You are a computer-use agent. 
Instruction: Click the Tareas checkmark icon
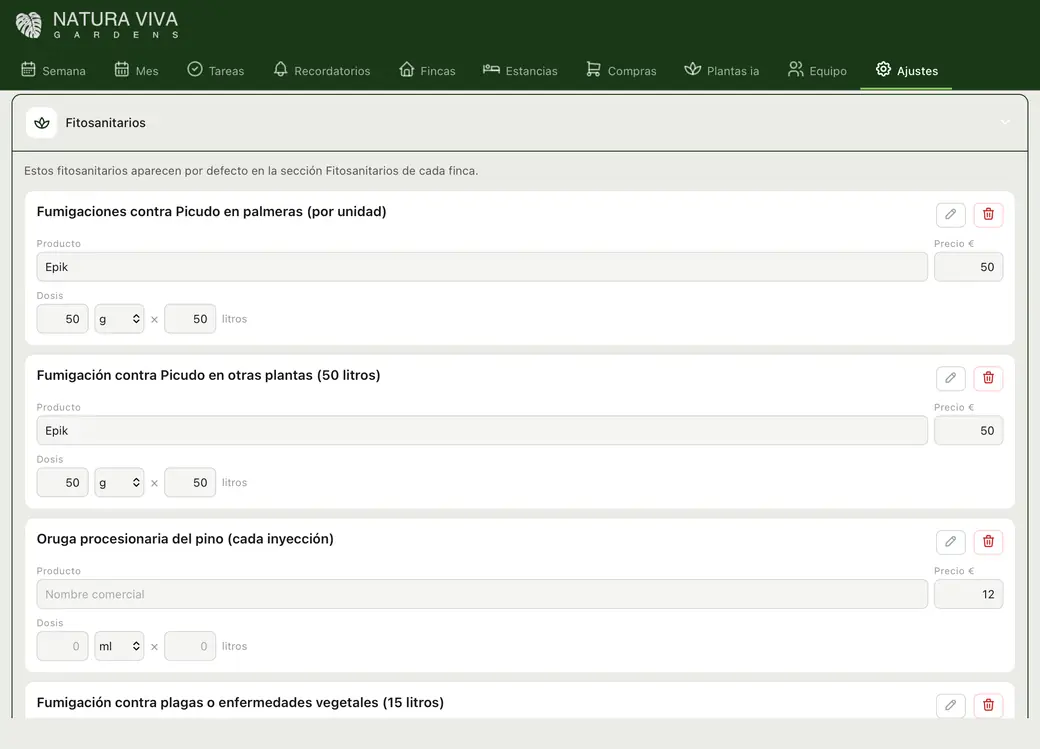click(194, 69)
